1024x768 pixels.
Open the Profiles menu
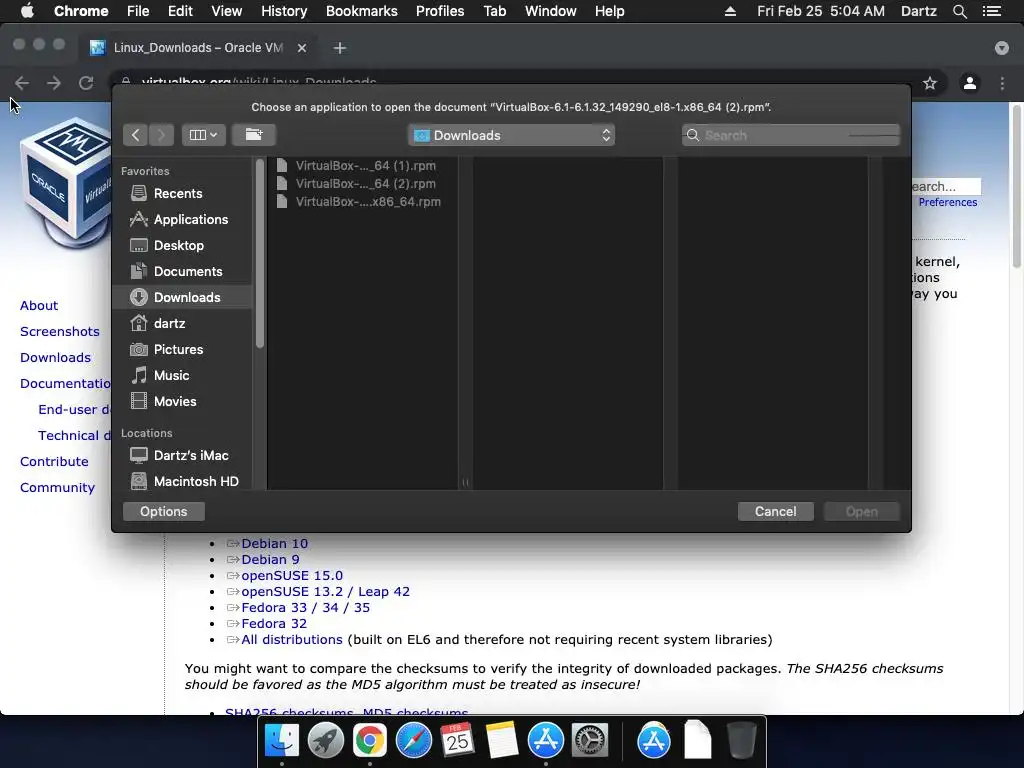coord(440,11)
